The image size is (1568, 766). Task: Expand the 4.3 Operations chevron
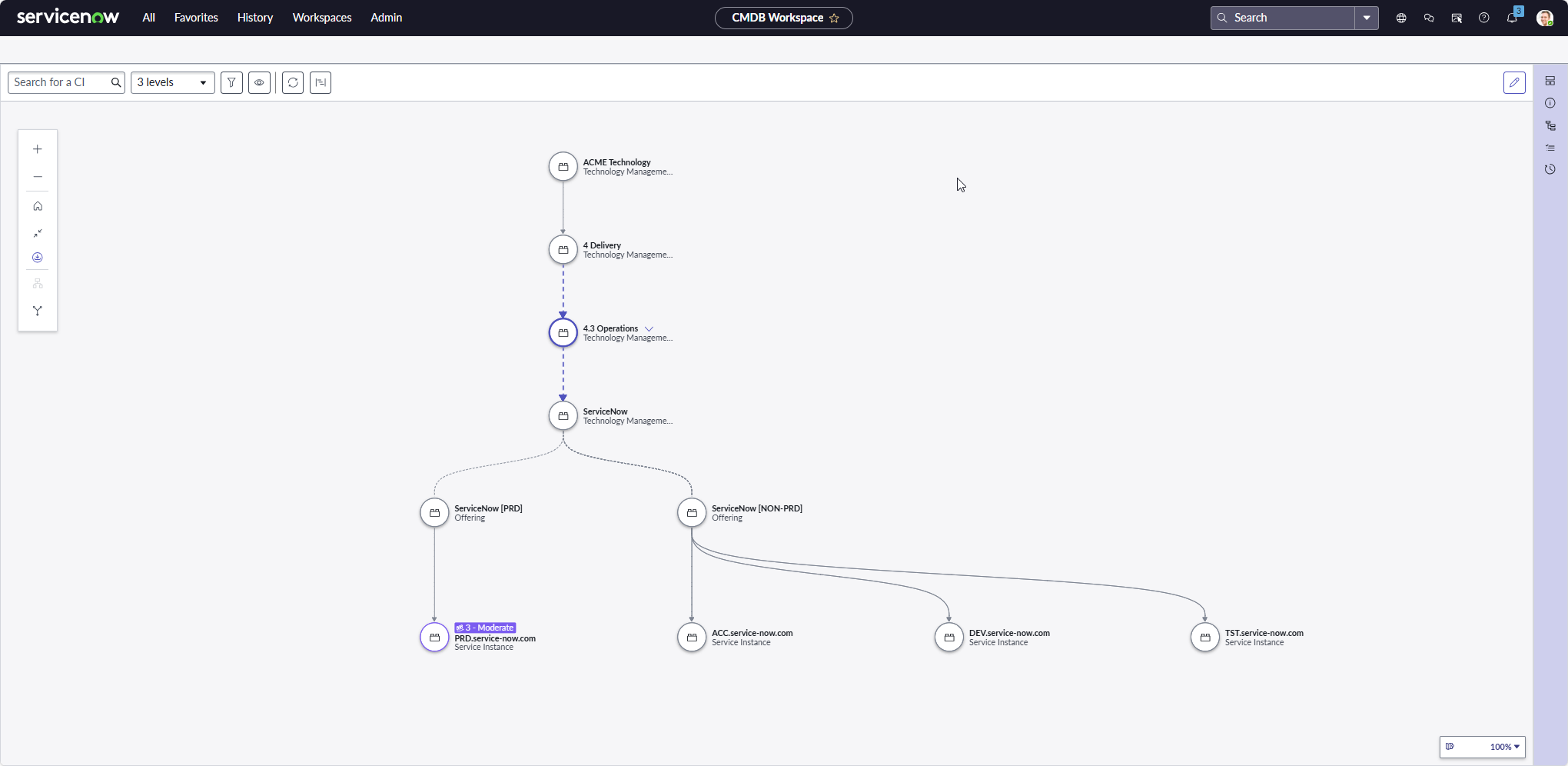coord(649,329)
